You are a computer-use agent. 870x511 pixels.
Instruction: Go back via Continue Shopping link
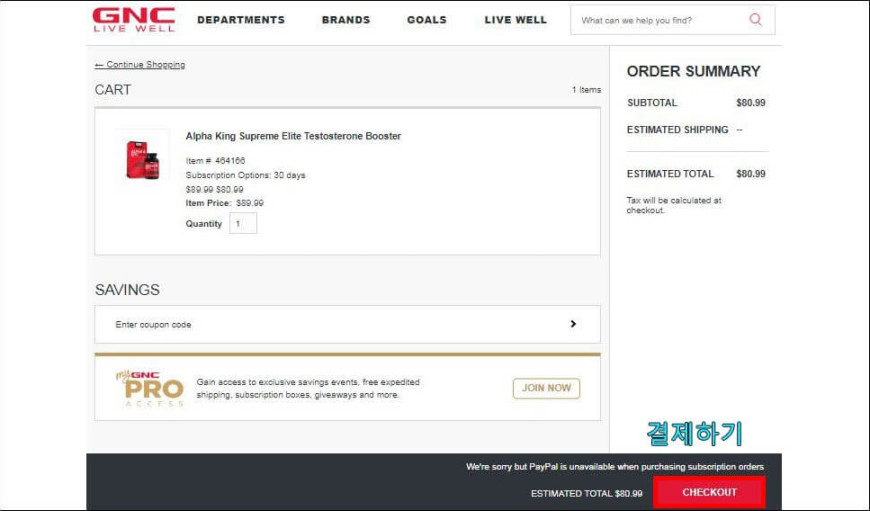point(140,64)
